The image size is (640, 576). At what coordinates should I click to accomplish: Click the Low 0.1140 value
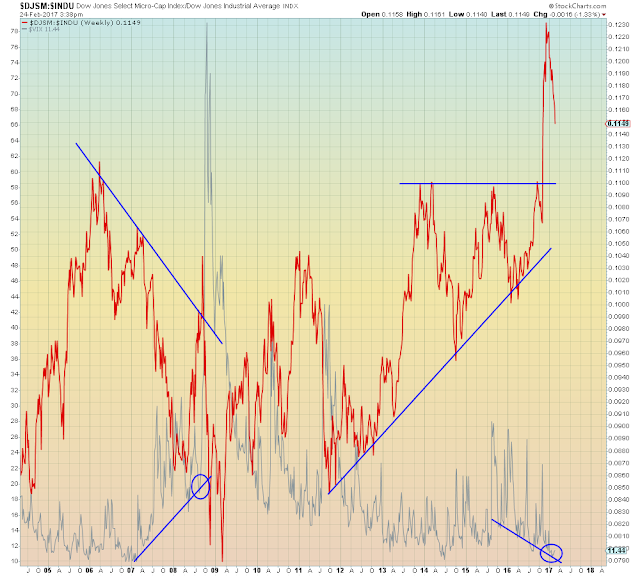468,14
